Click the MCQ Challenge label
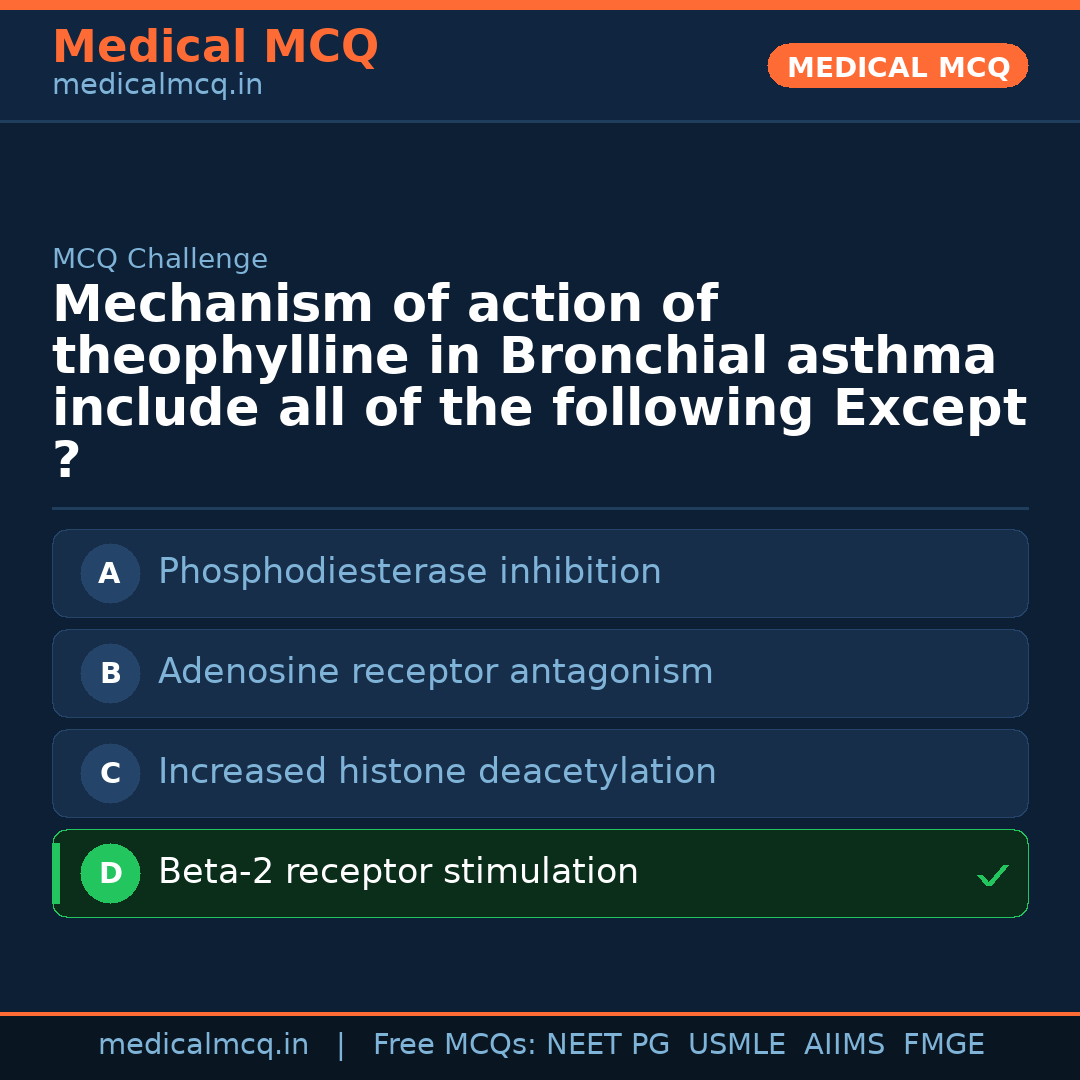Viewport: 1080px width, 1080px height. [x=160, y=260]
